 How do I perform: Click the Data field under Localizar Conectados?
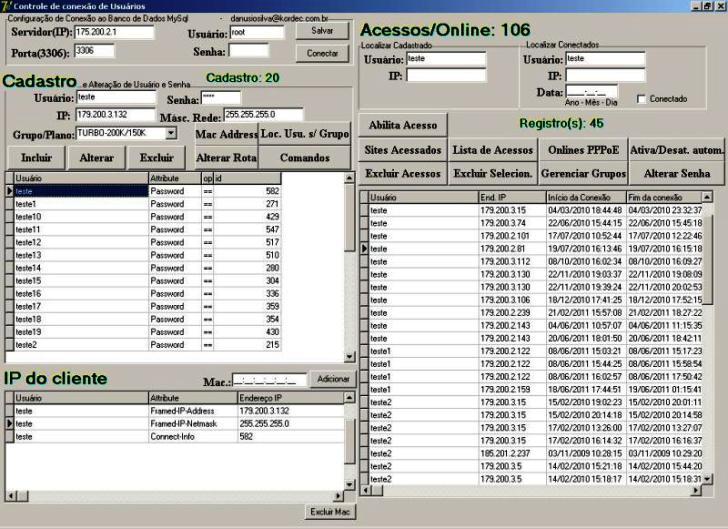592,91
